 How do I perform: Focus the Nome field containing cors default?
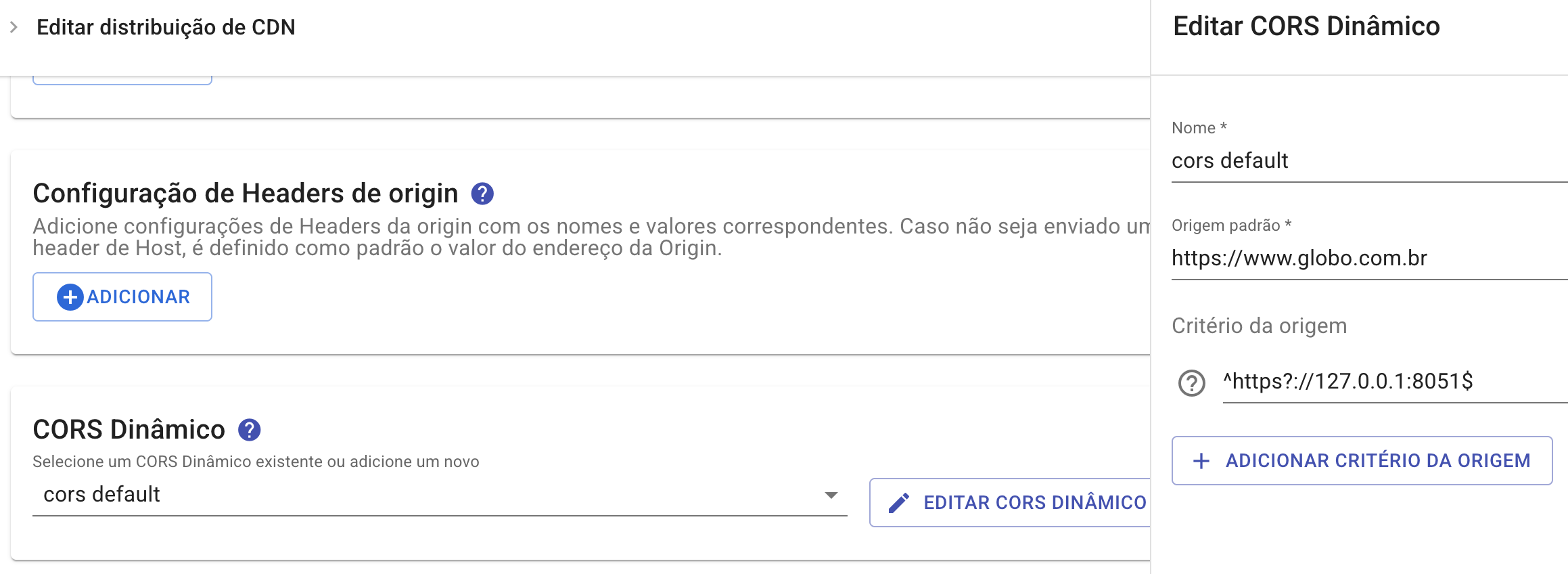click(1369, 161)
